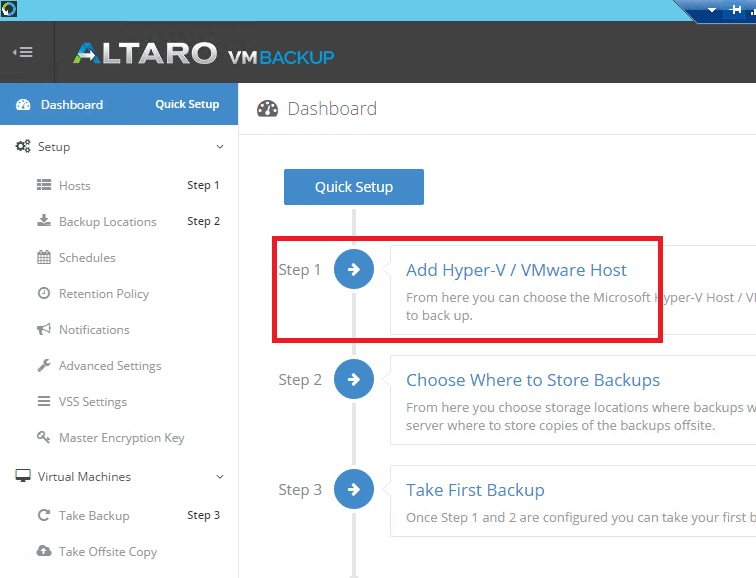Open Master Encryption Key menu item
Screen dimensions: 756x578
[x=122, y=438]
